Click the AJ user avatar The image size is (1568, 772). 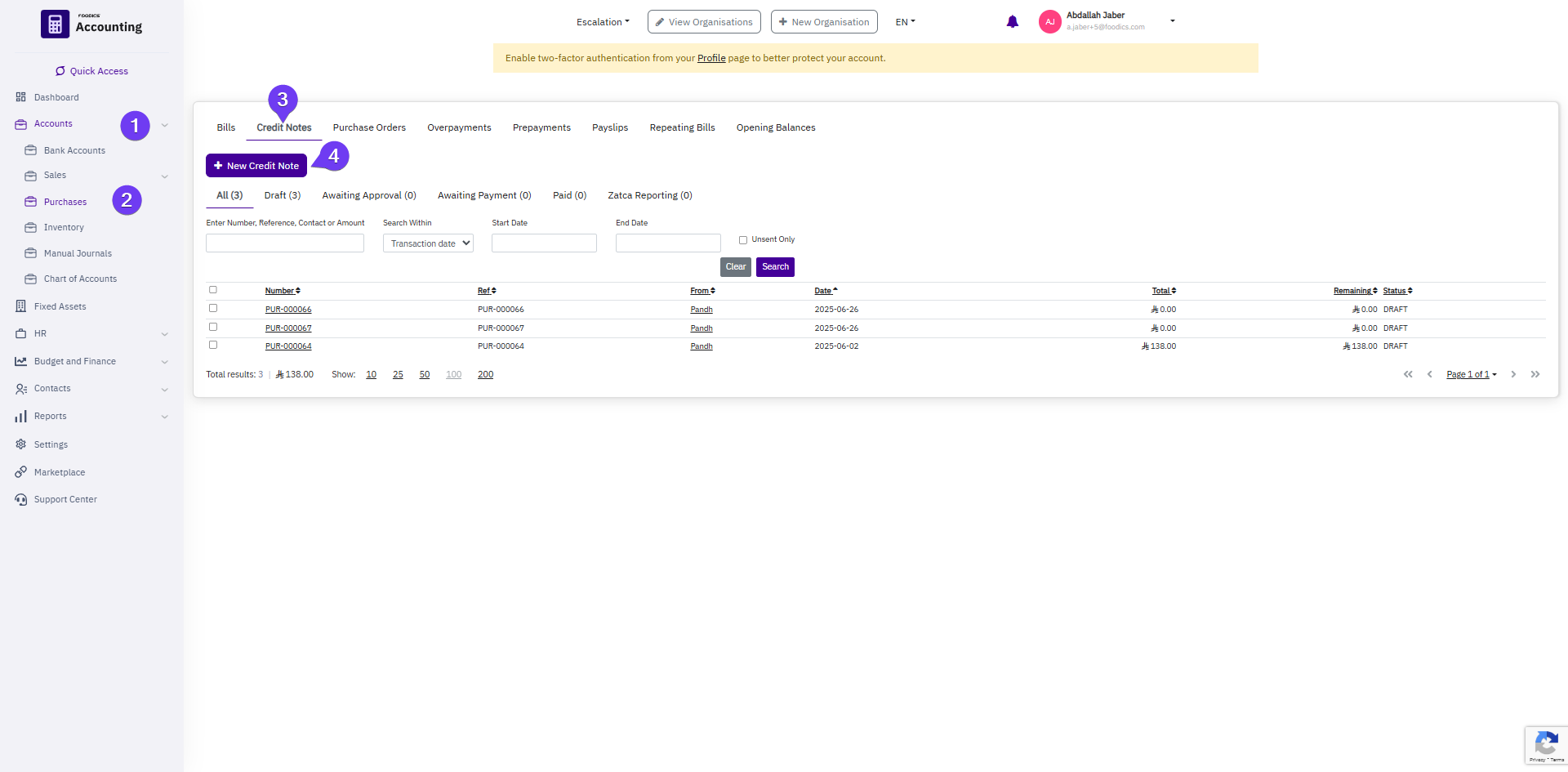[x=1049, y=22]
